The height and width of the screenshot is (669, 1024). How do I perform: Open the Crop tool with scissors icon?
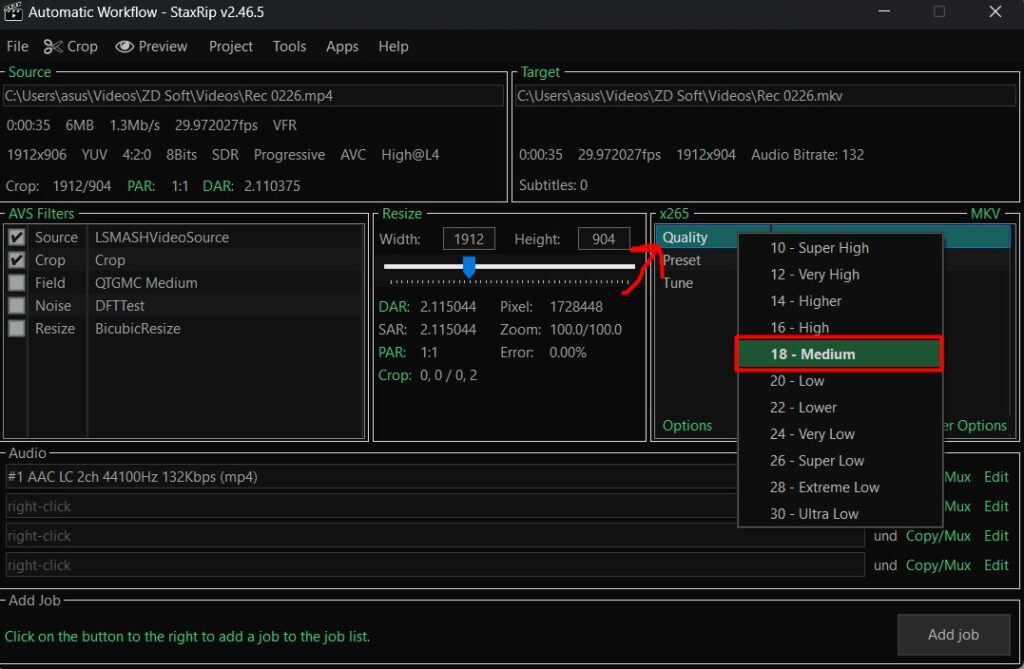pyautogui.click(x=70, y=46)
